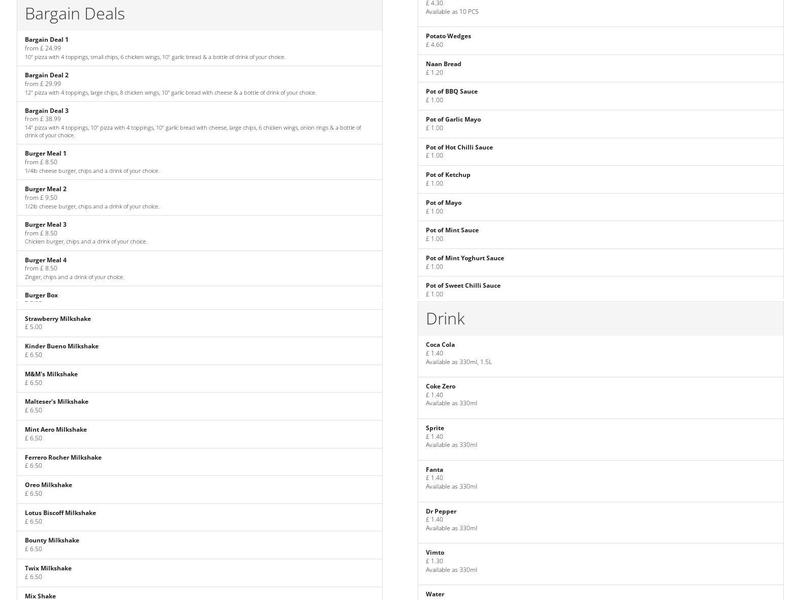Add Burger Meal 2 to order

(200, 197)
